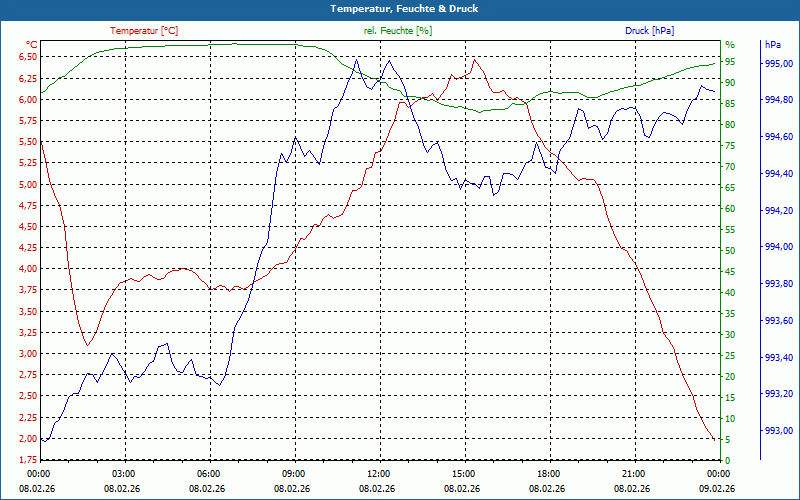Click pressure axis value '993,60'
800x500 pixels.
click(x=779, y=320)
